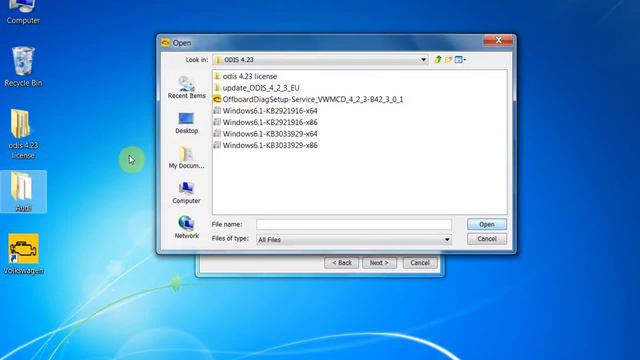Select Windows6.1-KB3033929-x86 file

point(265,145)
